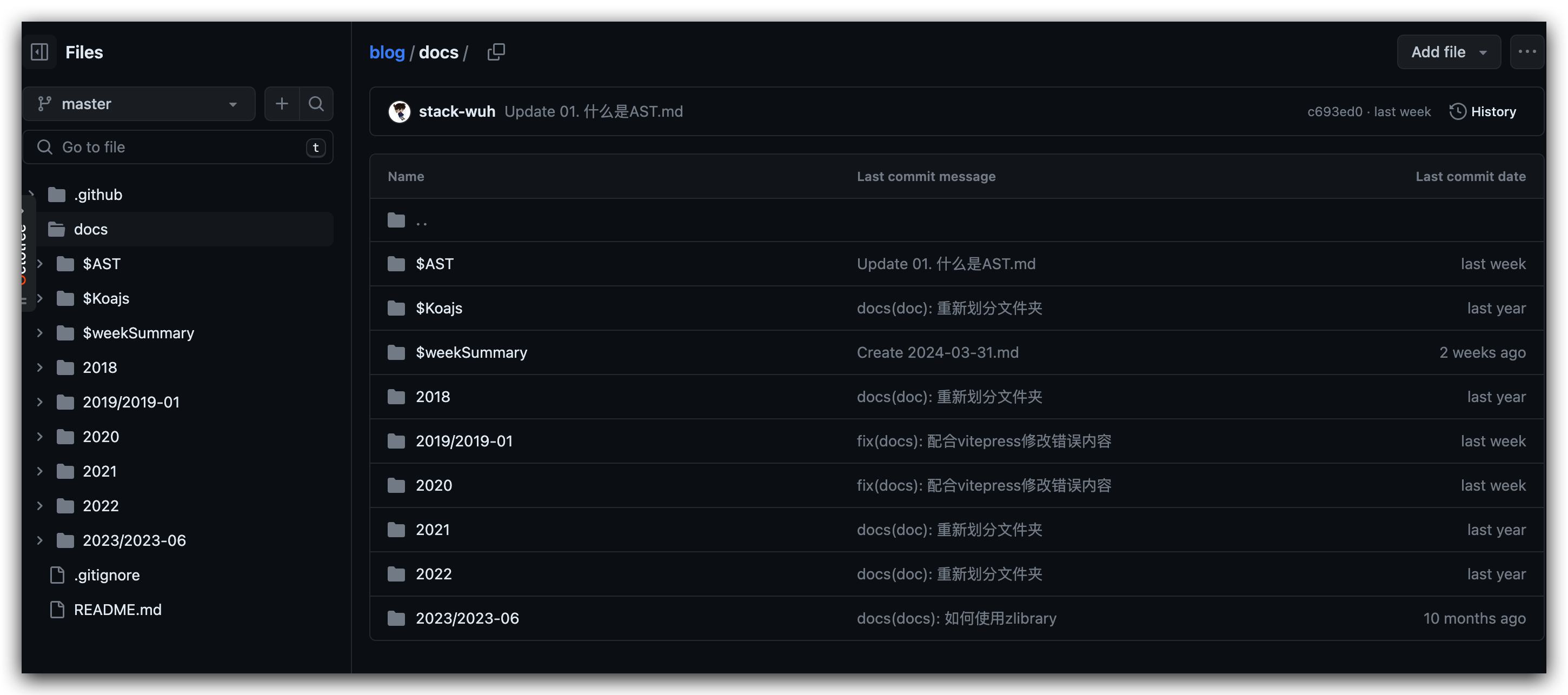The width and height of the screenshot is (1568, 695).
Task: Expand the $Koajs folder in tree
Action: click(40, 299)
